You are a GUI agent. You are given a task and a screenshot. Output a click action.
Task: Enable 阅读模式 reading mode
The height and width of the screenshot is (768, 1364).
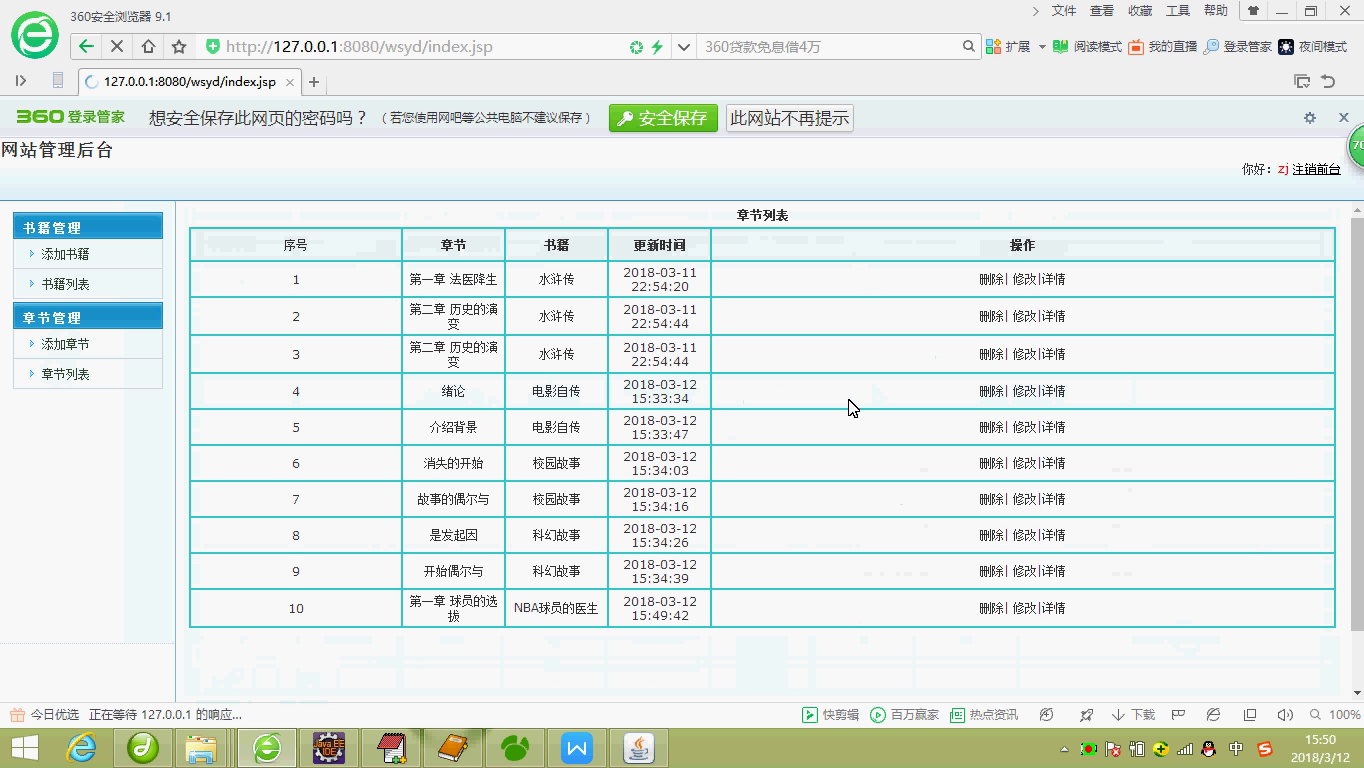pos(1087,47)
